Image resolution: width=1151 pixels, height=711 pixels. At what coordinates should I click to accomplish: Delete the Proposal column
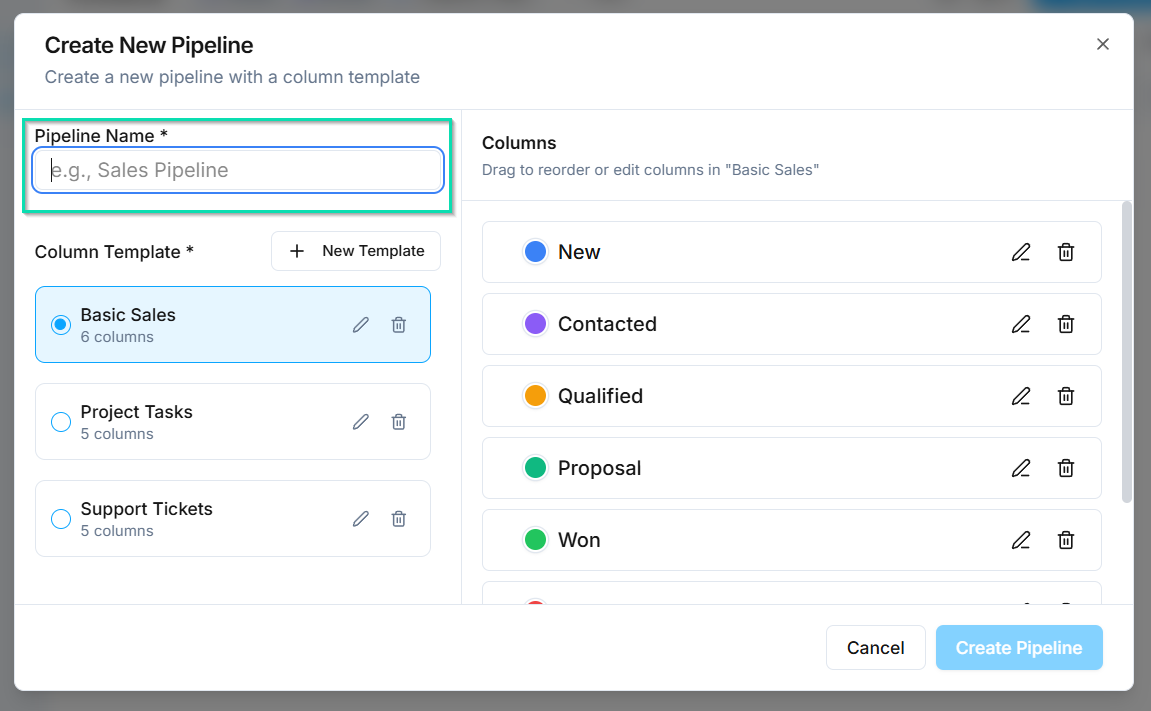point(1066,468)
